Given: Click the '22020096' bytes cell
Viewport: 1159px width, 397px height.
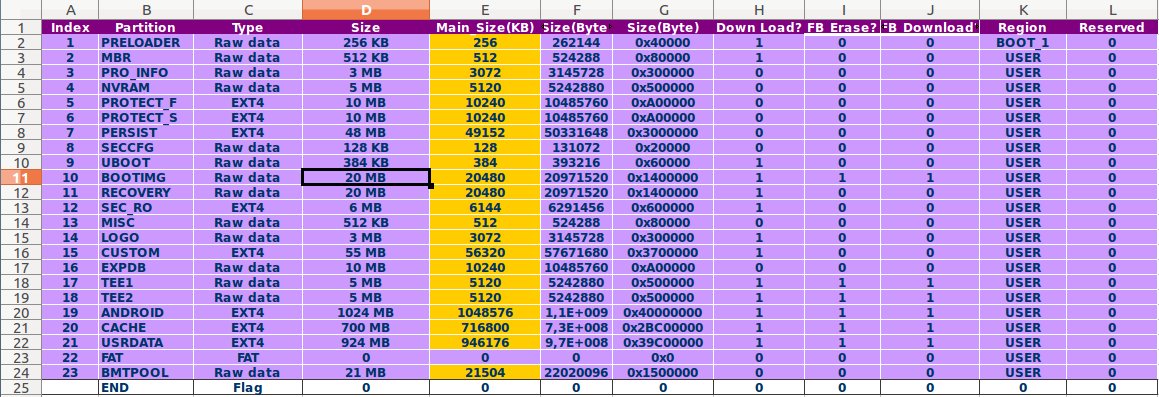Looking at the screenshot, I should (577, 373).
